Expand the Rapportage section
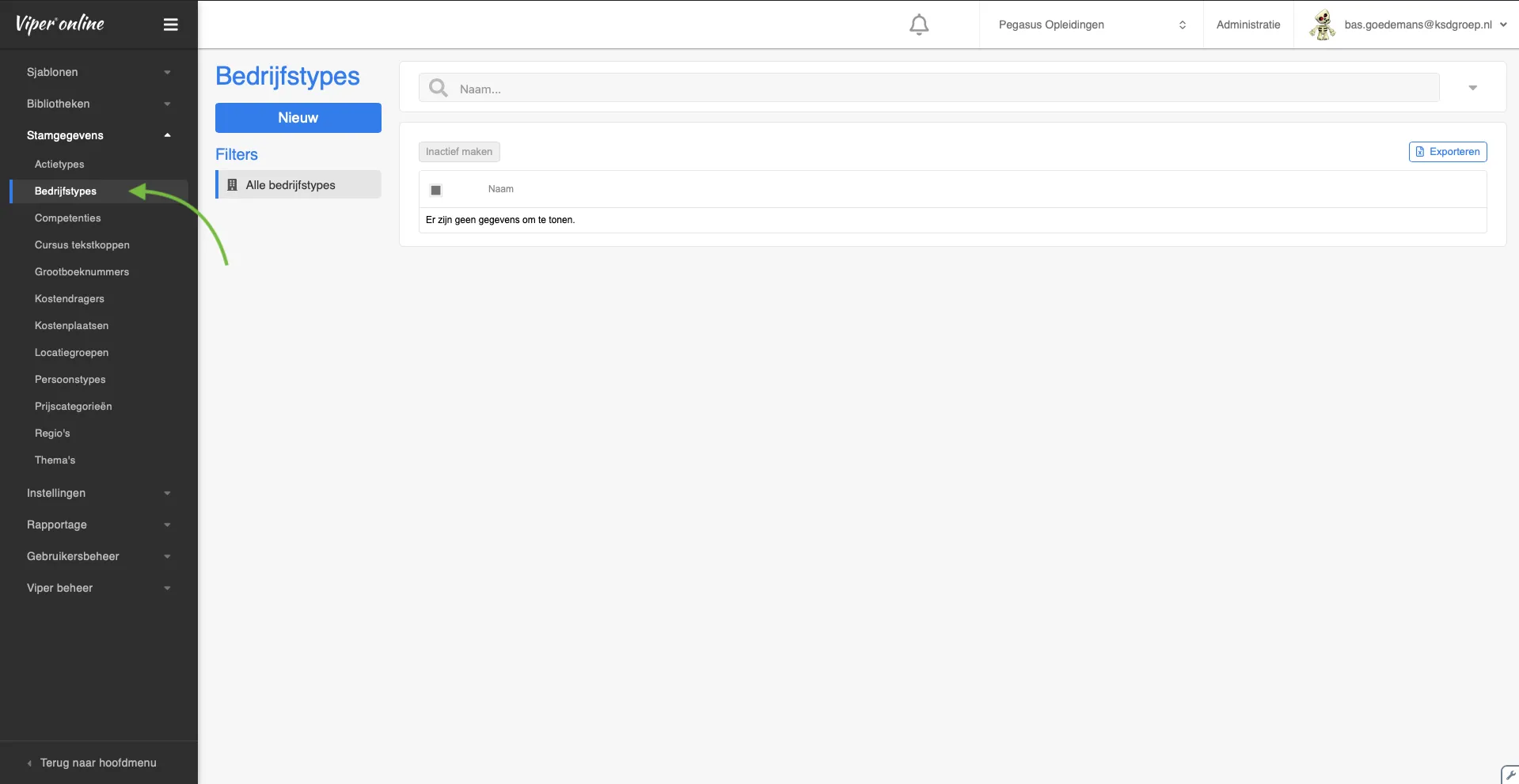Screen dimensions: 1519x784 [99, 525]
